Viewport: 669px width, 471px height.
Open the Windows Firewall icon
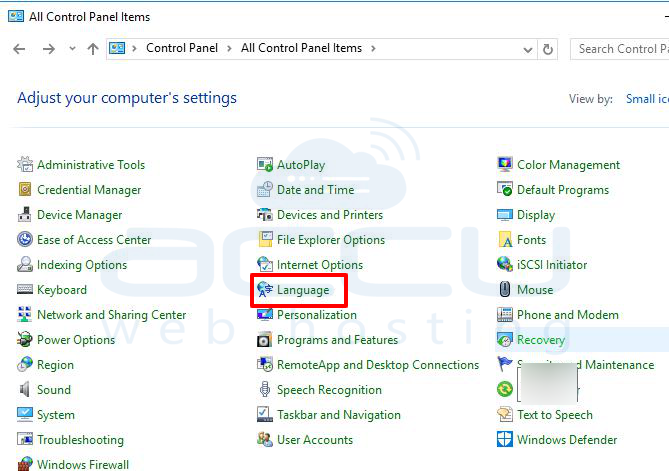[x=25, y=464]
